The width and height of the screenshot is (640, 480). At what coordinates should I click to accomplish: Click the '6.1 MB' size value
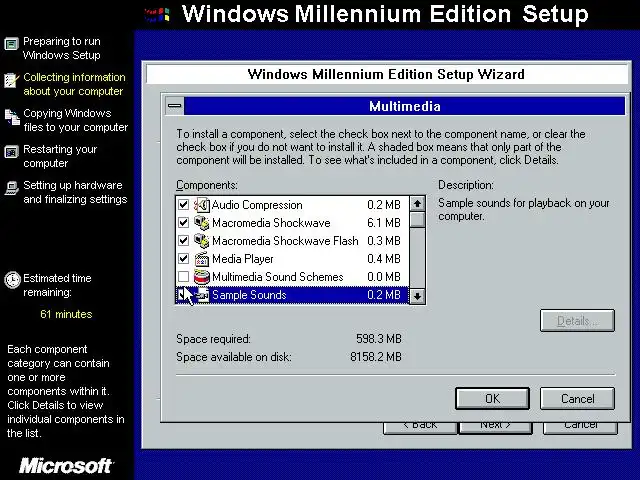point(384,223)
